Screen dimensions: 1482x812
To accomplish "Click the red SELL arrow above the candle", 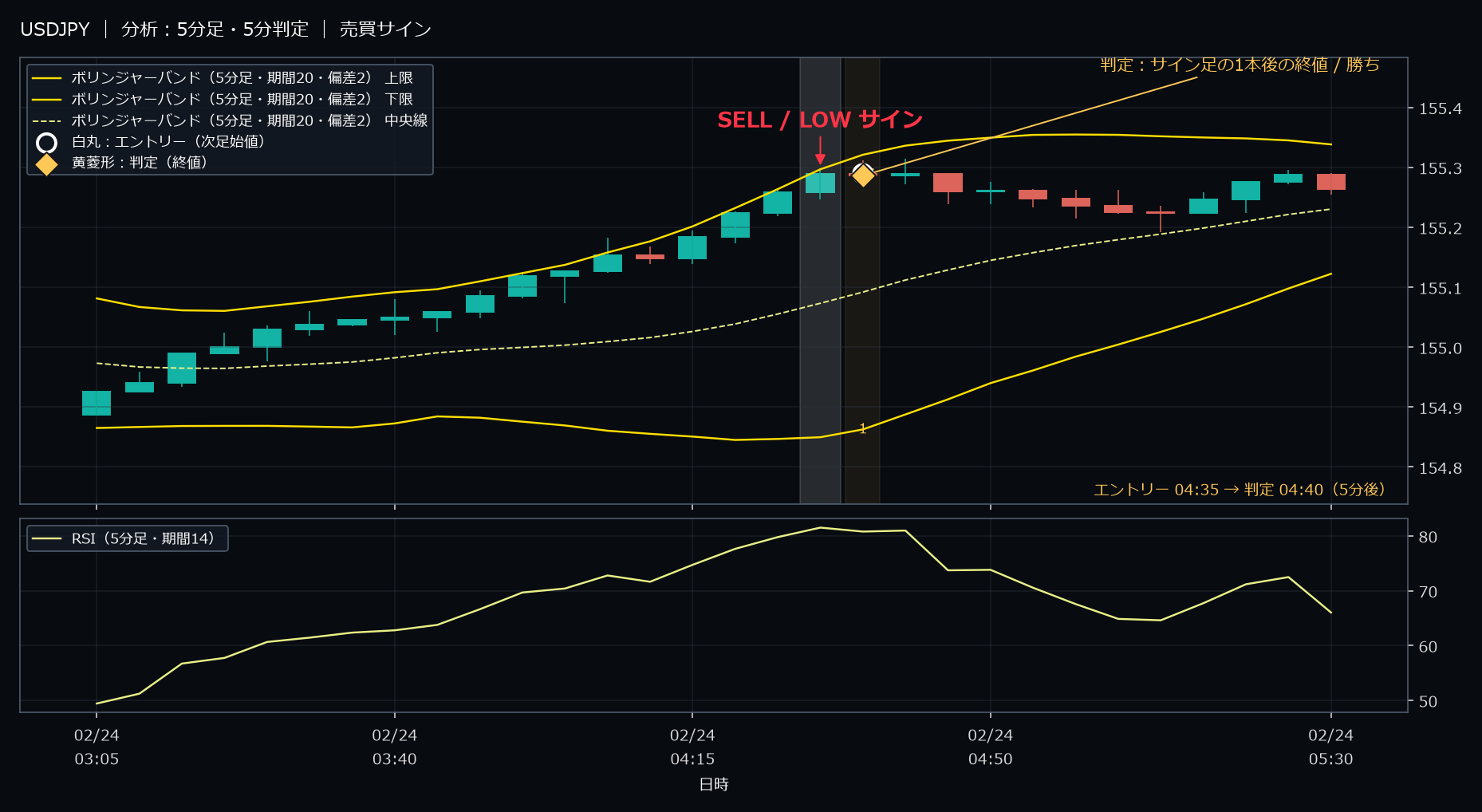I will pos(820,151).
